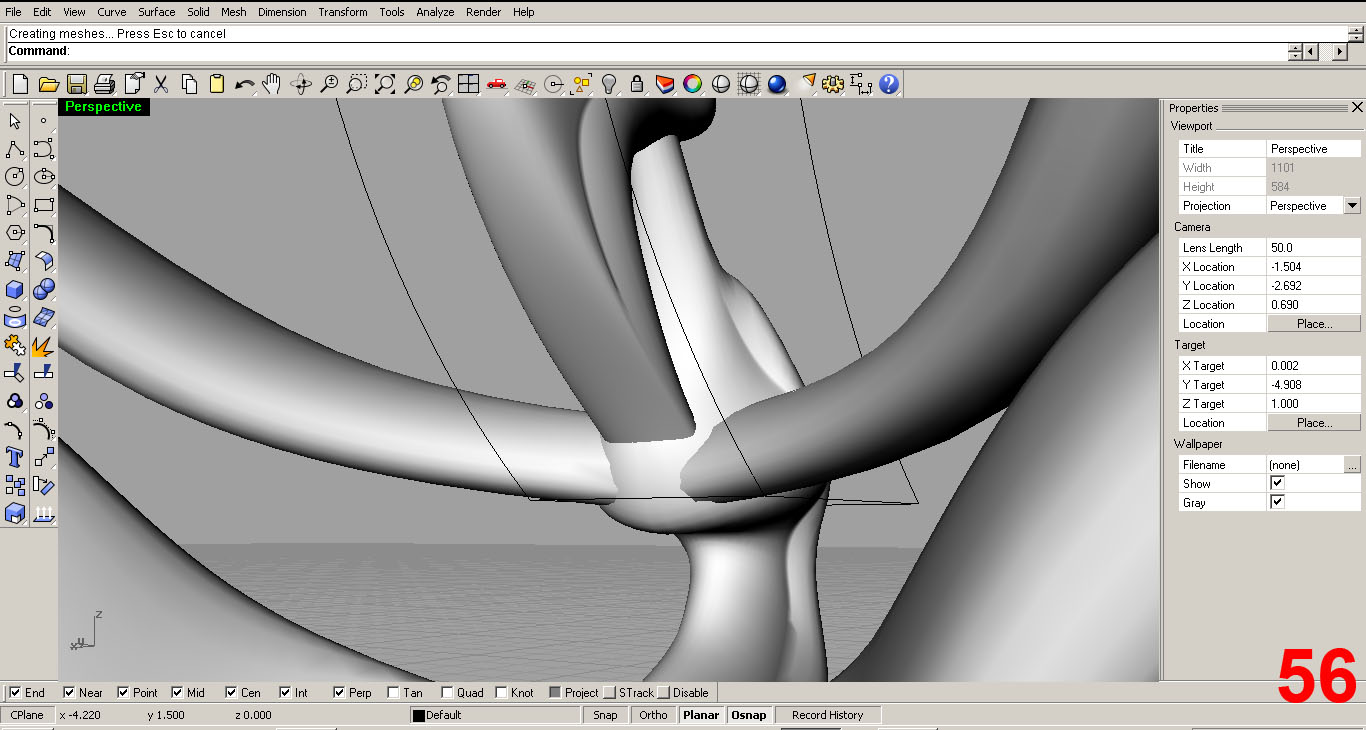This screenshot has width=1366, height=730.
Task: Select the Polyline tool in sidebar
Action: click(15, 149)
